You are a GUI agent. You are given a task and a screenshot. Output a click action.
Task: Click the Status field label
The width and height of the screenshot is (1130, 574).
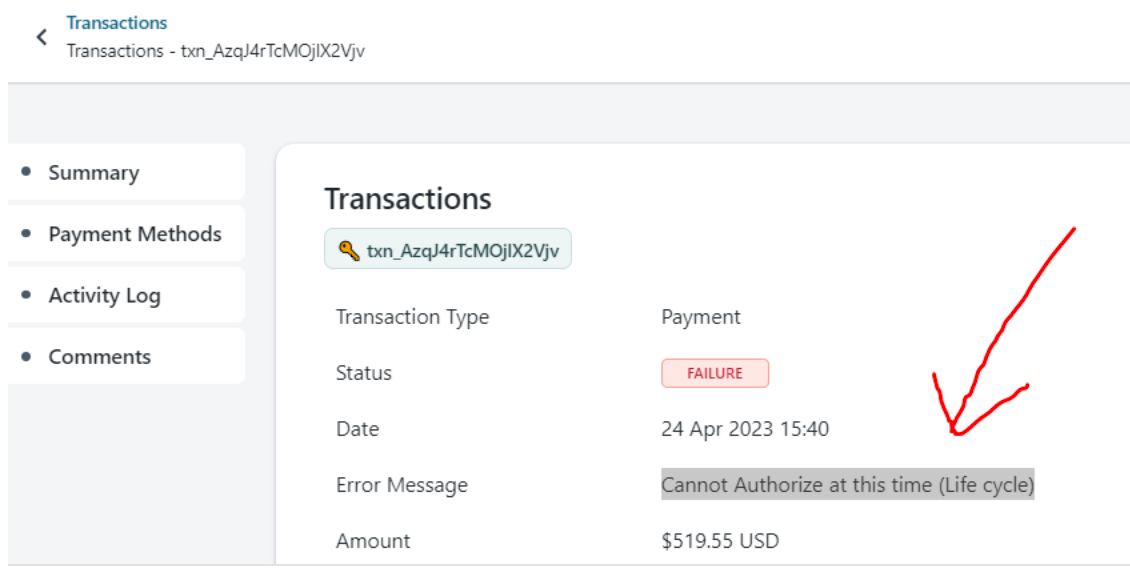click(x=364, y=373)
